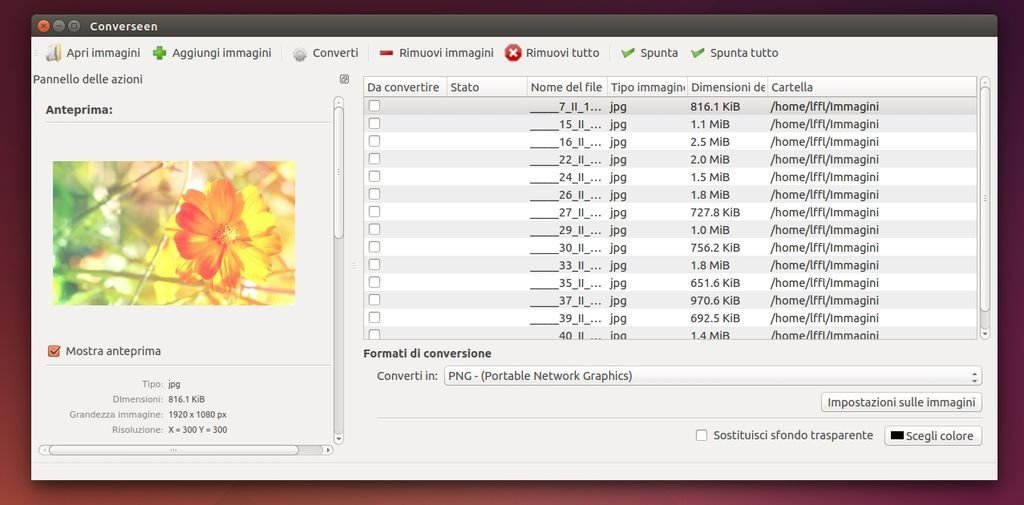
Task: Open Impostazioni sulle immagini
Action: (x=901, y=402)
